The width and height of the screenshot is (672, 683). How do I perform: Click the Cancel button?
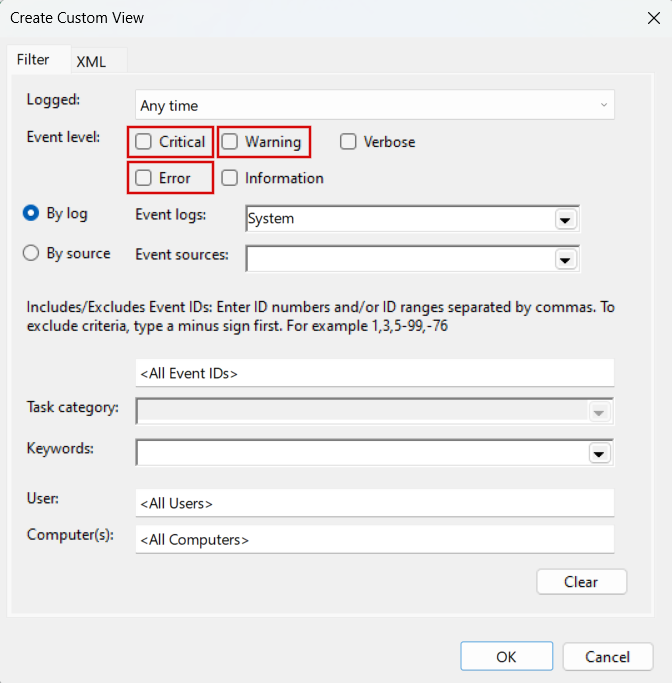click(x=607, y=657)
